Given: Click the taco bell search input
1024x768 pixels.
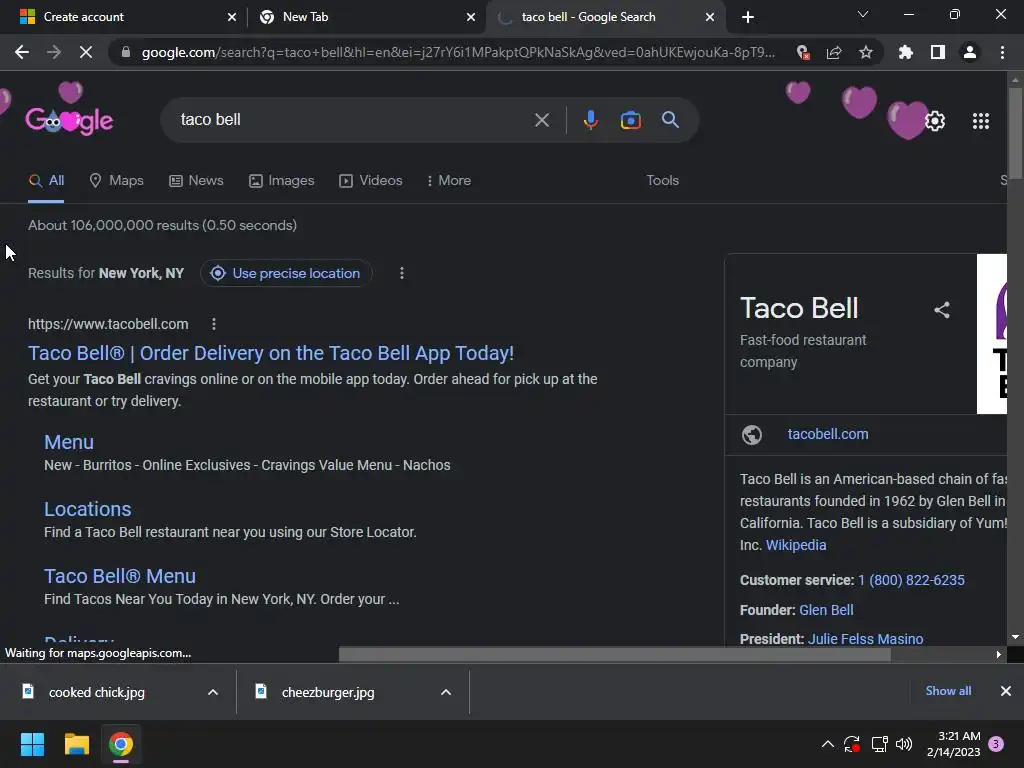Looking at the screenshot, I should [353, 120].
